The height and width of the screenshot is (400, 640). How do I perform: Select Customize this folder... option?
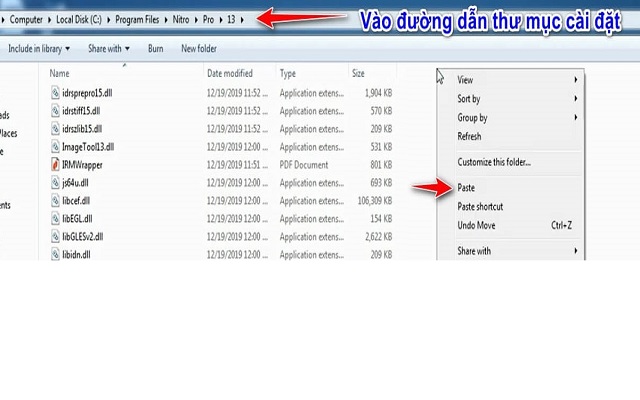(516, 162)
